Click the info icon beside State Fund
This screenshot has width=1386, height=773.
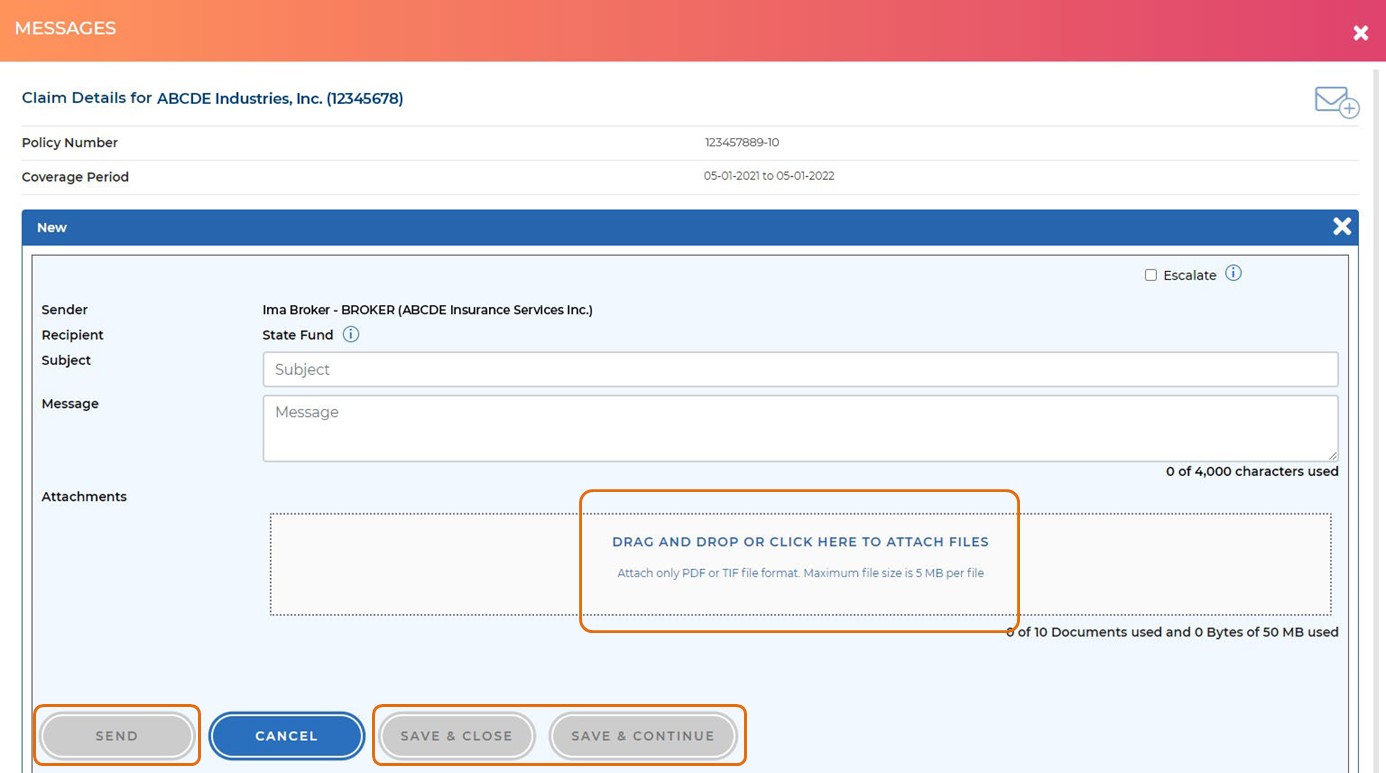tap(350, 335)
